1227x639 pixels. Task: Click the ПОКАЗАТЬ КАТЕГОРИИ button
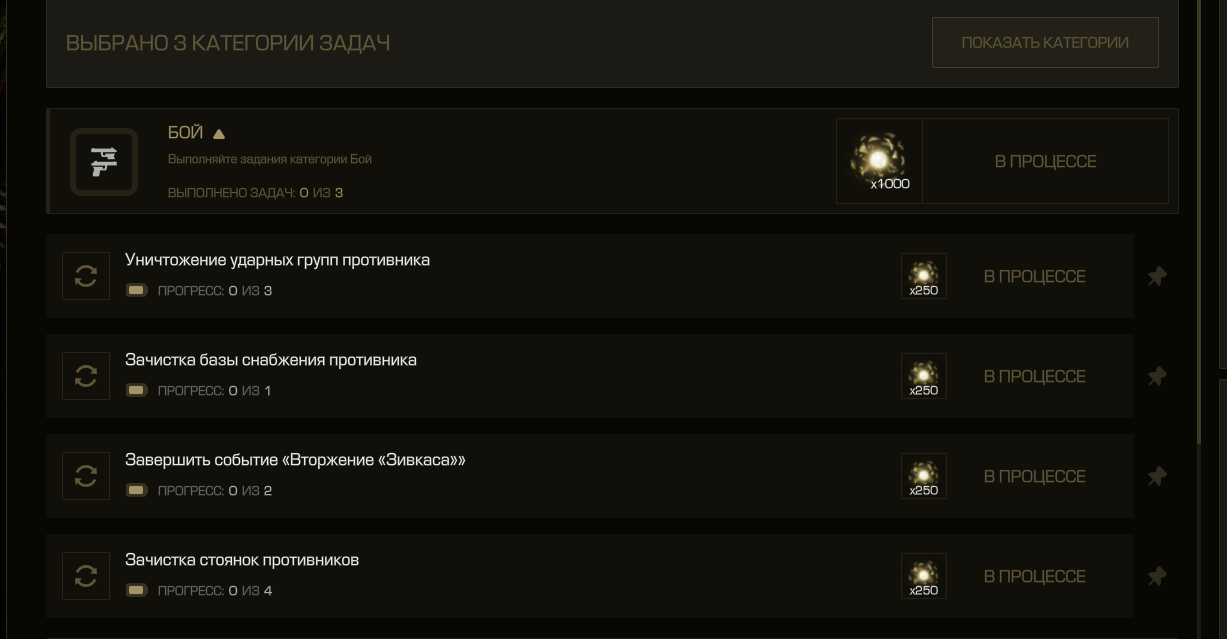(1045, 42)
